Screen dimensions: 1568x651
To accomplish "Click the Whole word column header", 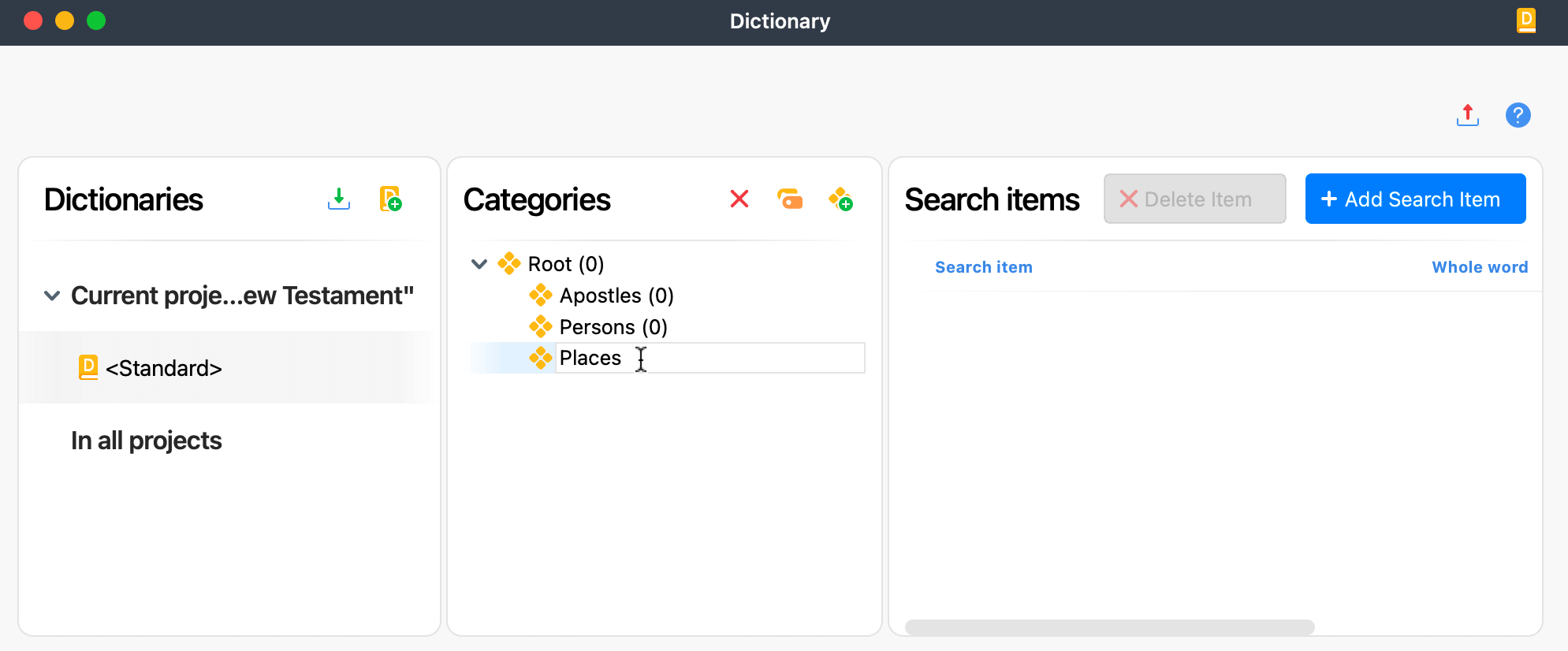I will [x=1480, y=267].
